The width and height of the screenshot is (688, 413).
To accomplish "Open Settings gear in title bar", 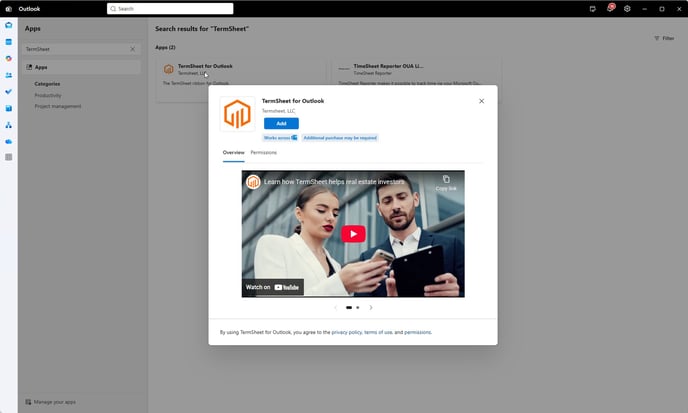I will pyautogui.click(x=627, y=9).
